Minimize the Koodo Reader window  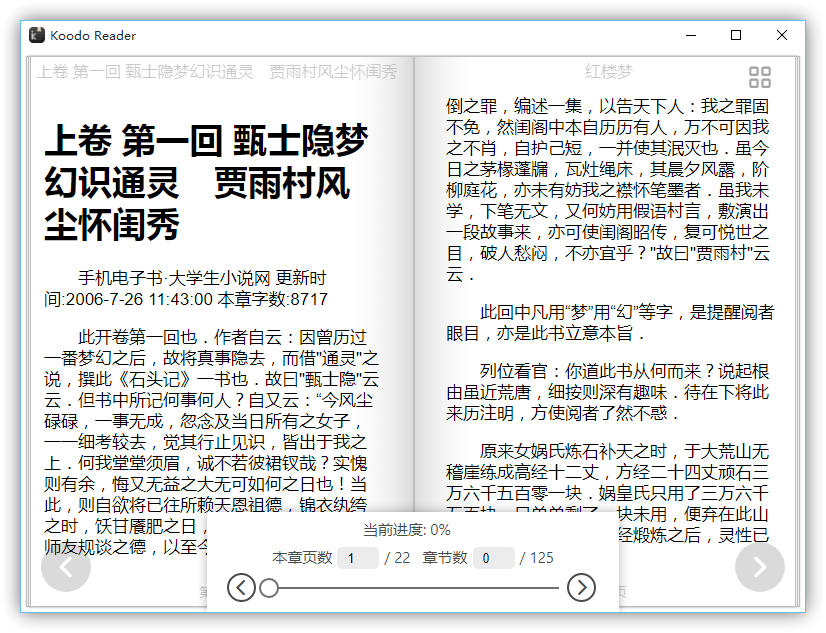(x=691, y=35)
